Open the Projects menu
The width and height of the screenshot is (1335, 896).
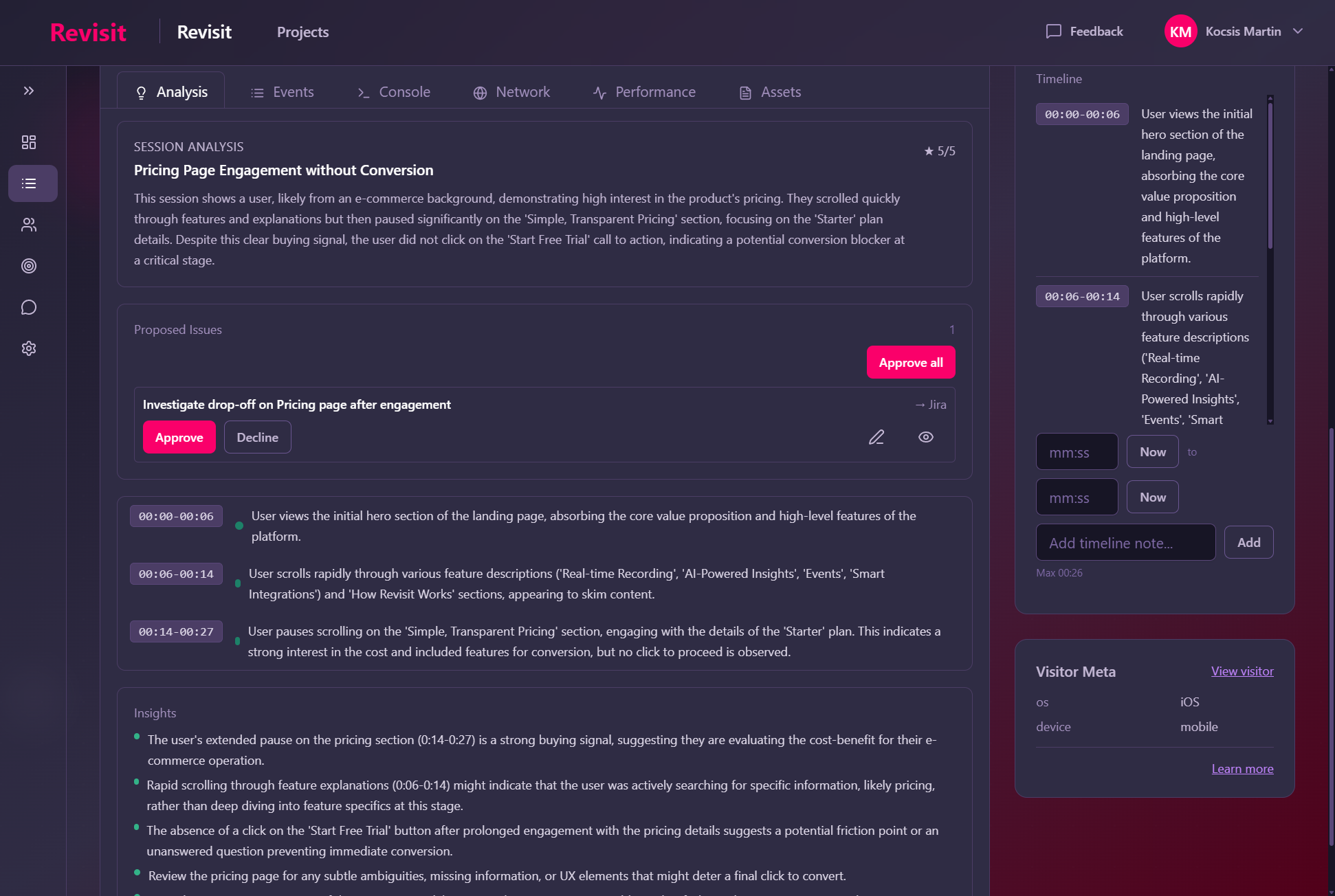click(302, 32)
